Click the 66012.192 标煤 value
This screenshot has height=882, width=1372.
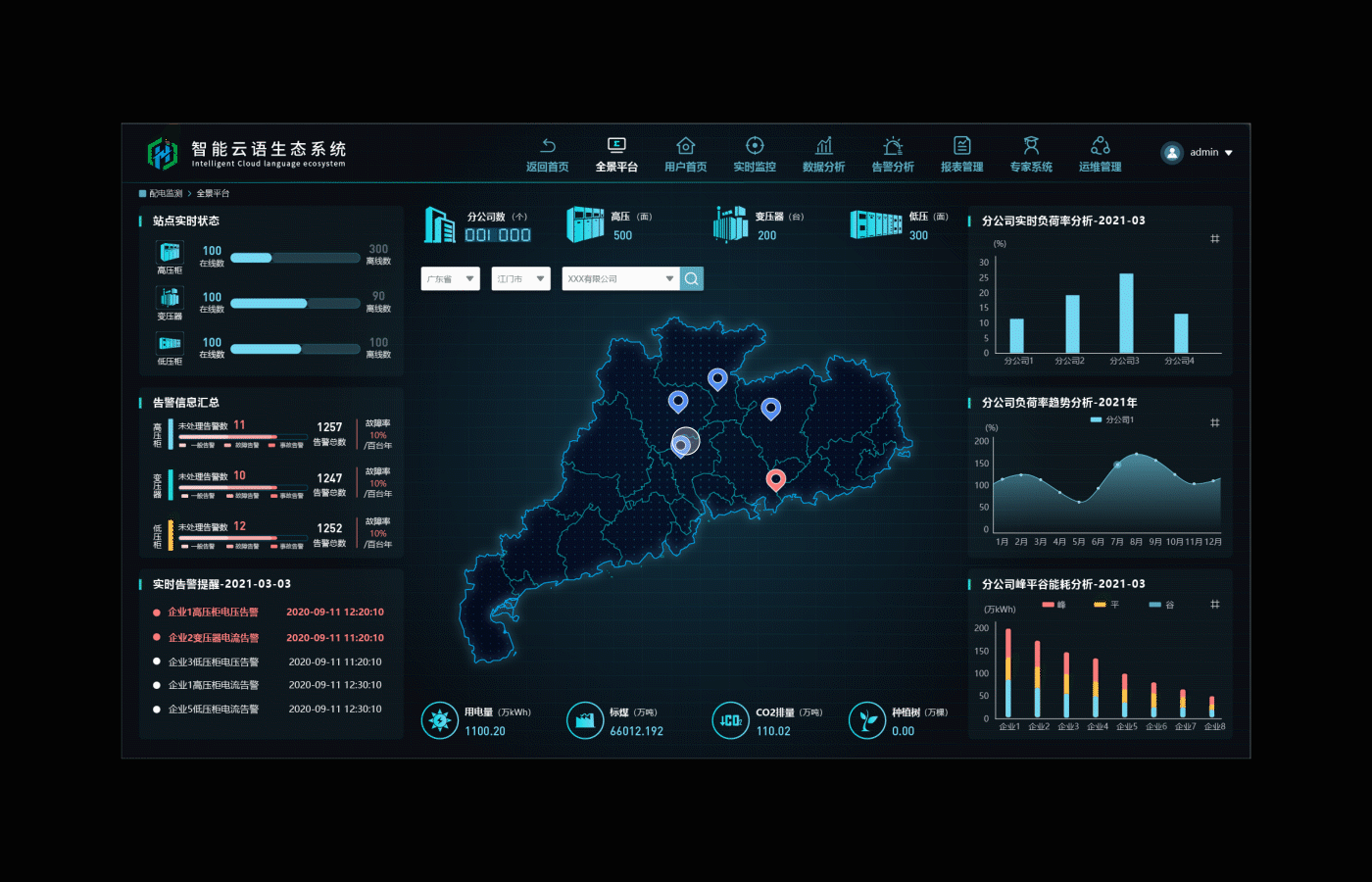pyautogui.click(x=637, y=732)
